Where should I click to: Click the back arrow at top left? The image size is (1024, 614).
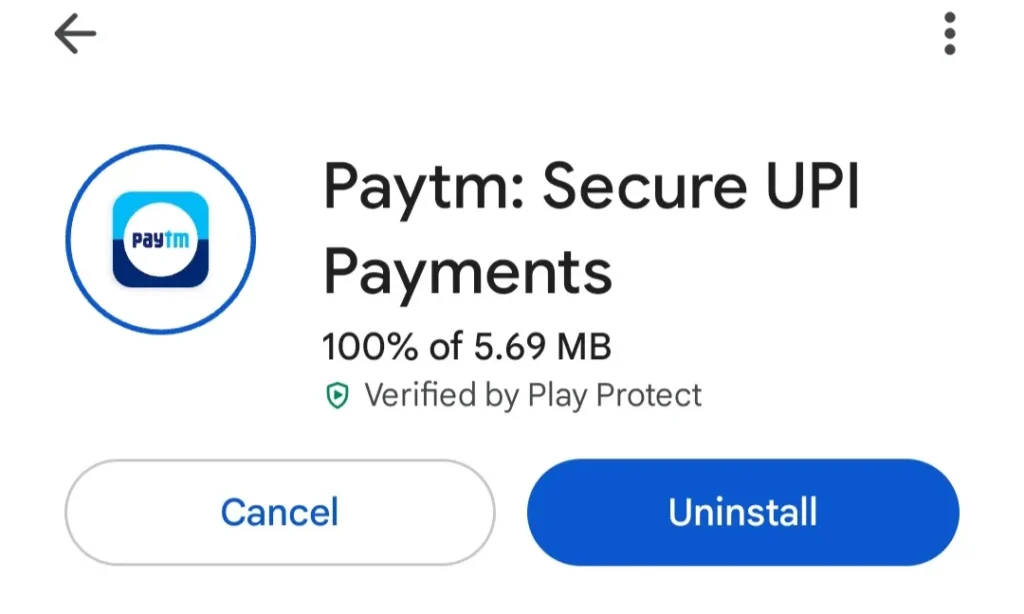pos(73,33)
